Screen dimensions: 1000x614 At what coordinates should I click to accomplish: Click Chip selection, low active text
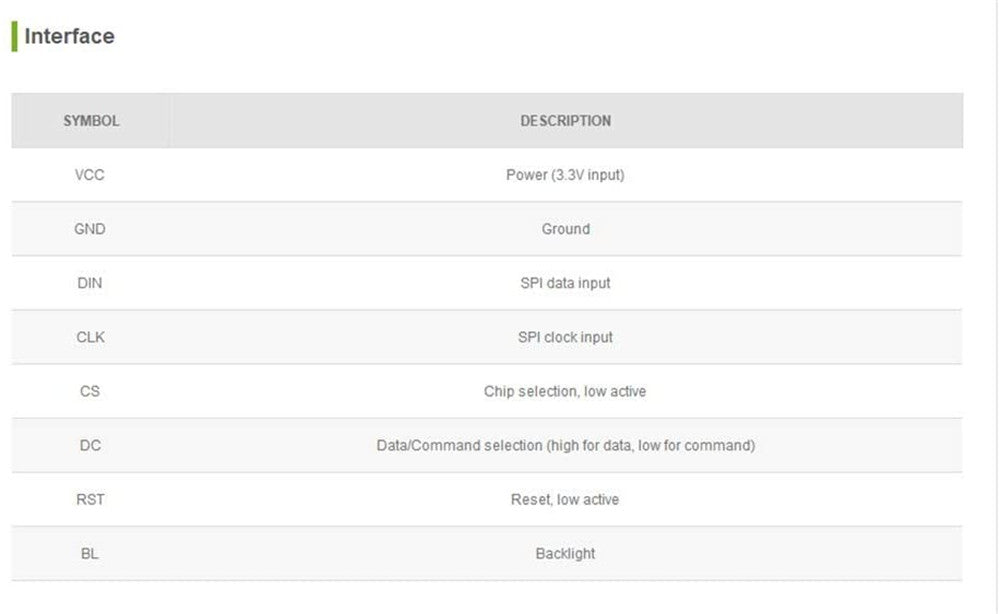coord(565,391)
